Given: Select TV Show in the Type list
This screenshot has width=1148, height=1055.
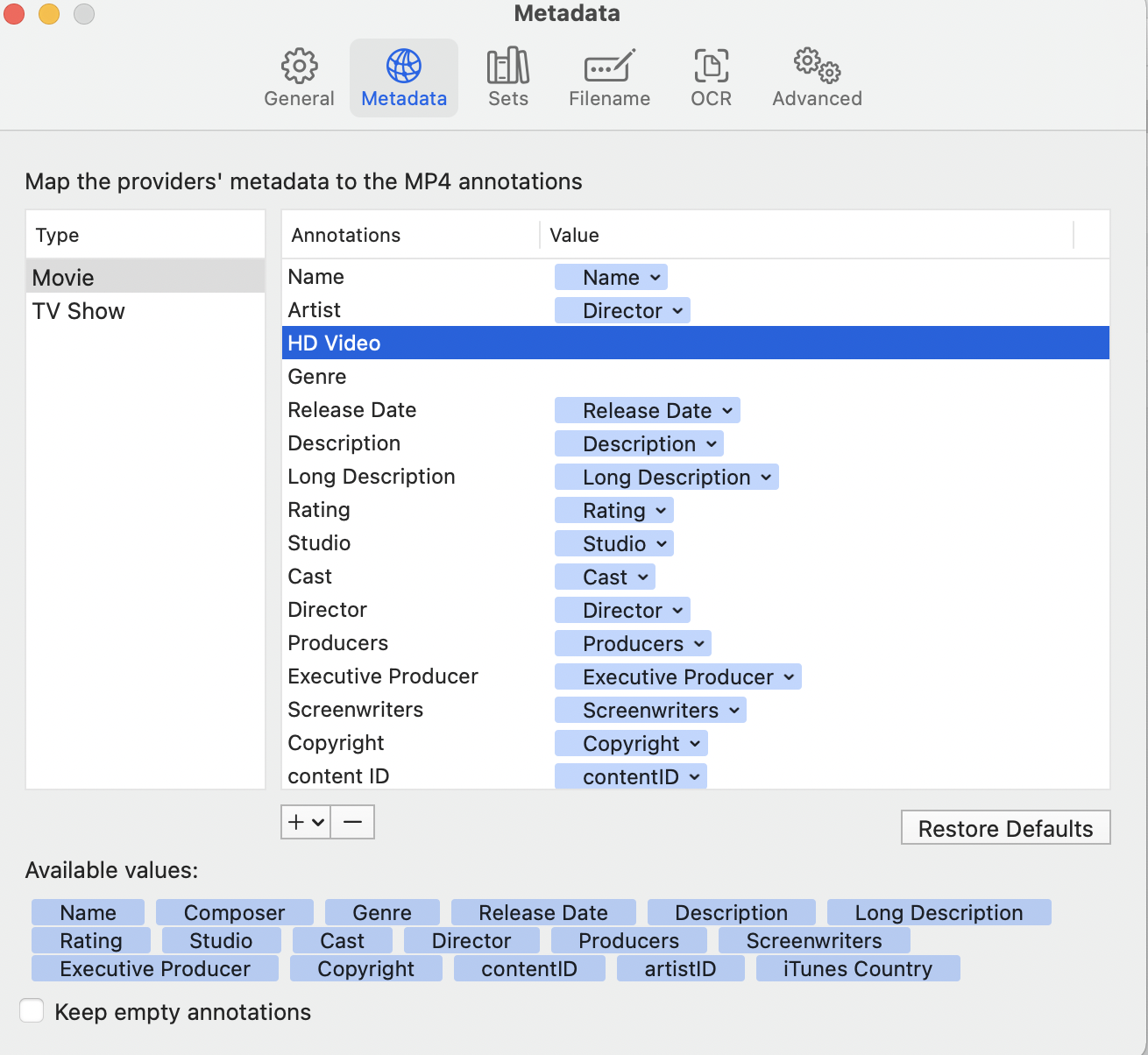Looking at the screenshot, I should point(79,311).
